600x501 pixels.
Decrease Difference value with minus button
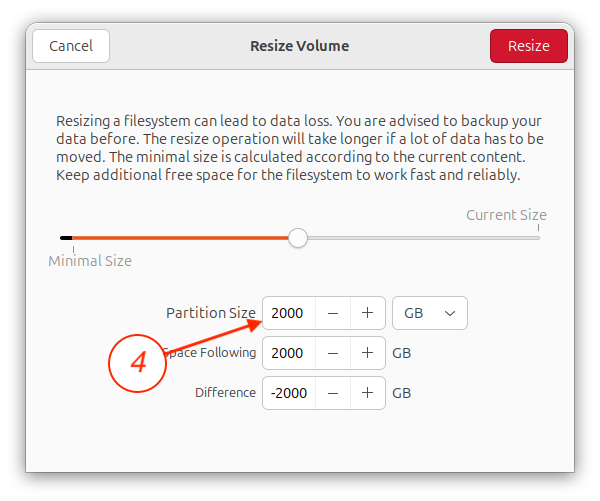pyautogui.click(x=333, y=393)
